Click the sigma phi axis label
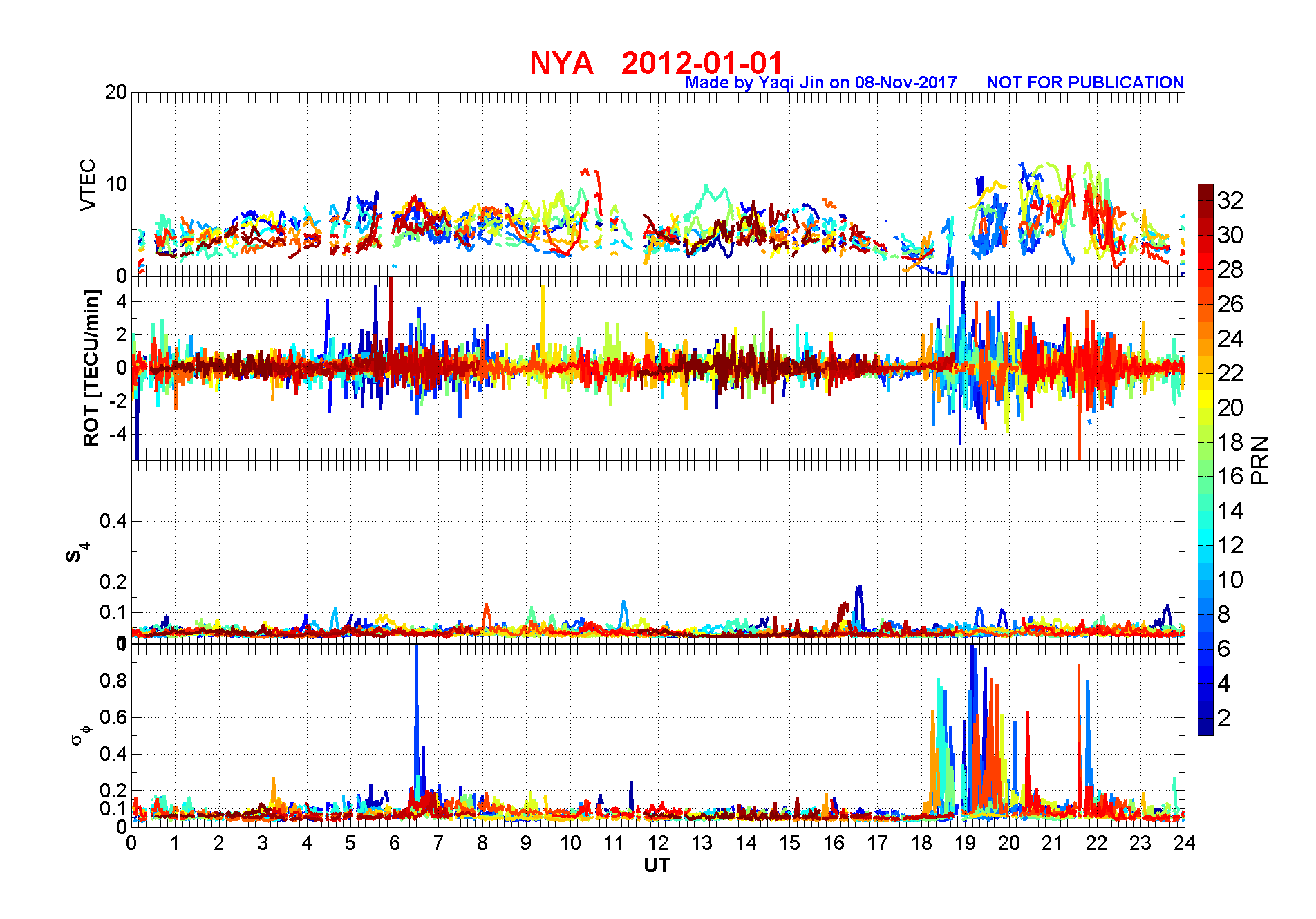The image size is (1316, 919). tap(80, 734)
